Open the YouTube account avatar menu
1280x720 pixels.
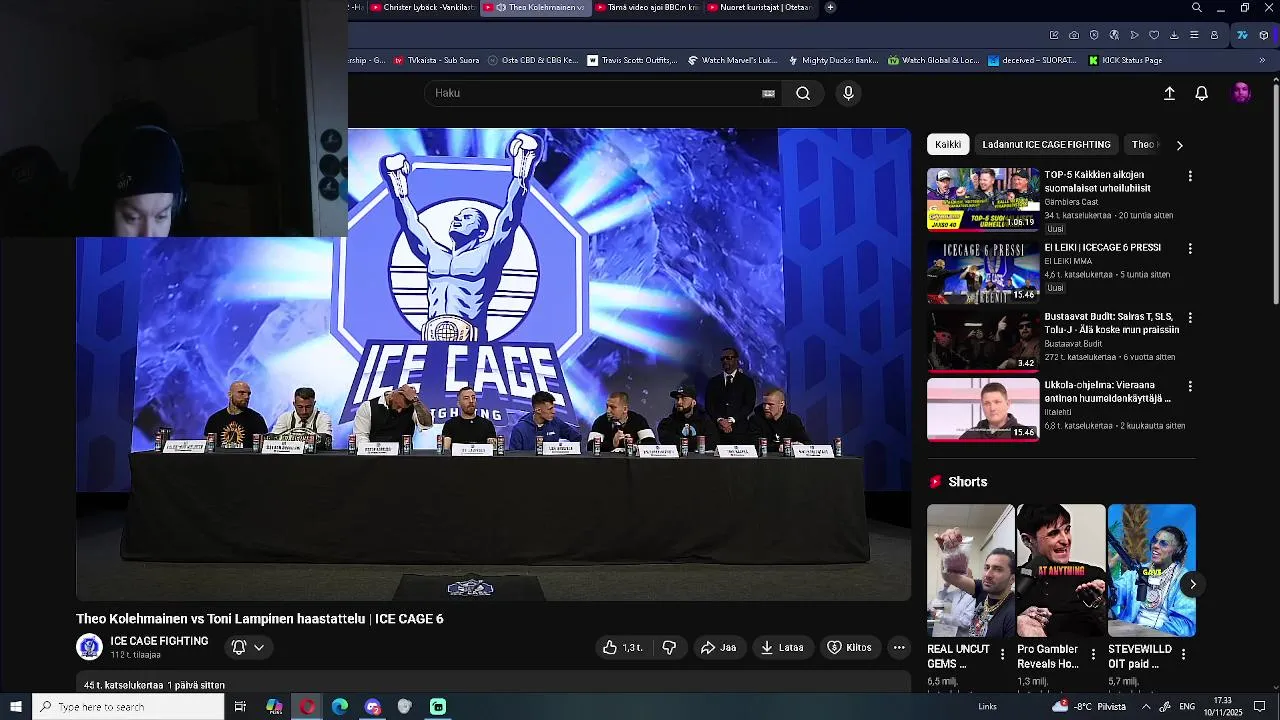(x=1241, y=93)
